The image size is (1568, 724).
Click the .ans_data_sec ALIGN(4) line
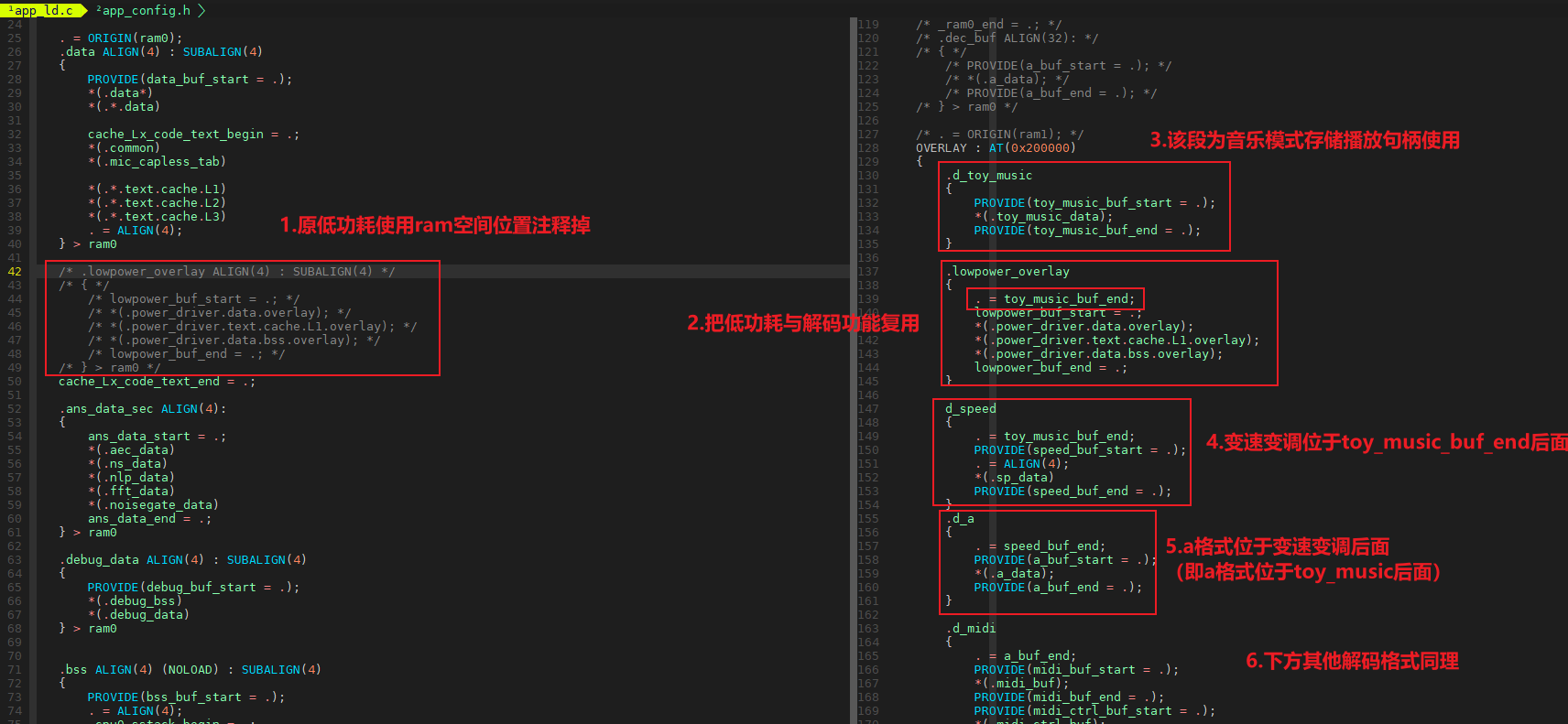143,408
